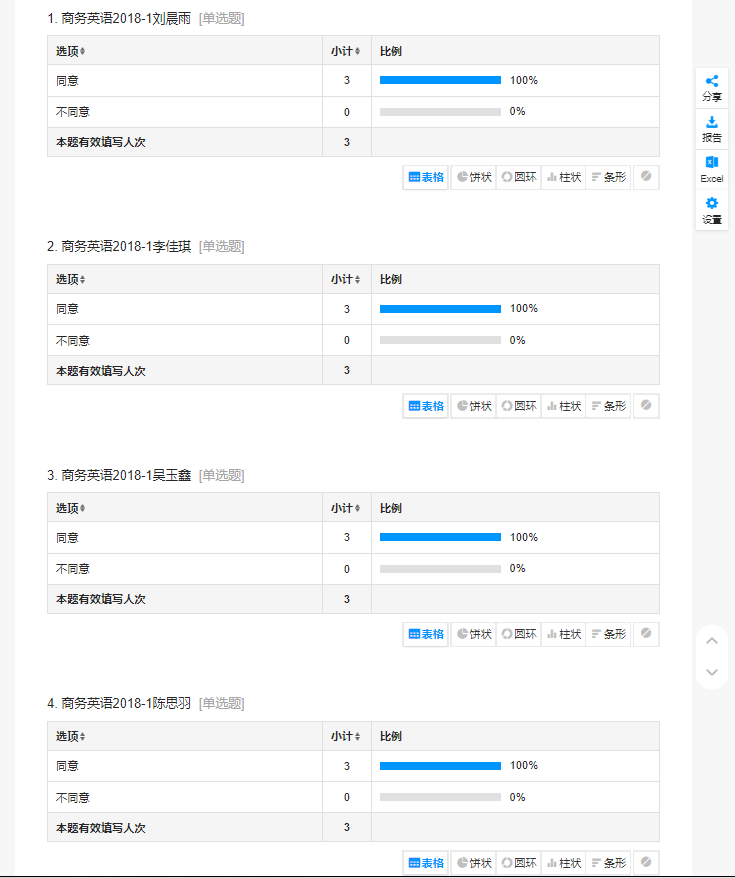This screenshot has width=735, height=878.
Task: Click the 100% blue bar in question 1
Action: 440,80
